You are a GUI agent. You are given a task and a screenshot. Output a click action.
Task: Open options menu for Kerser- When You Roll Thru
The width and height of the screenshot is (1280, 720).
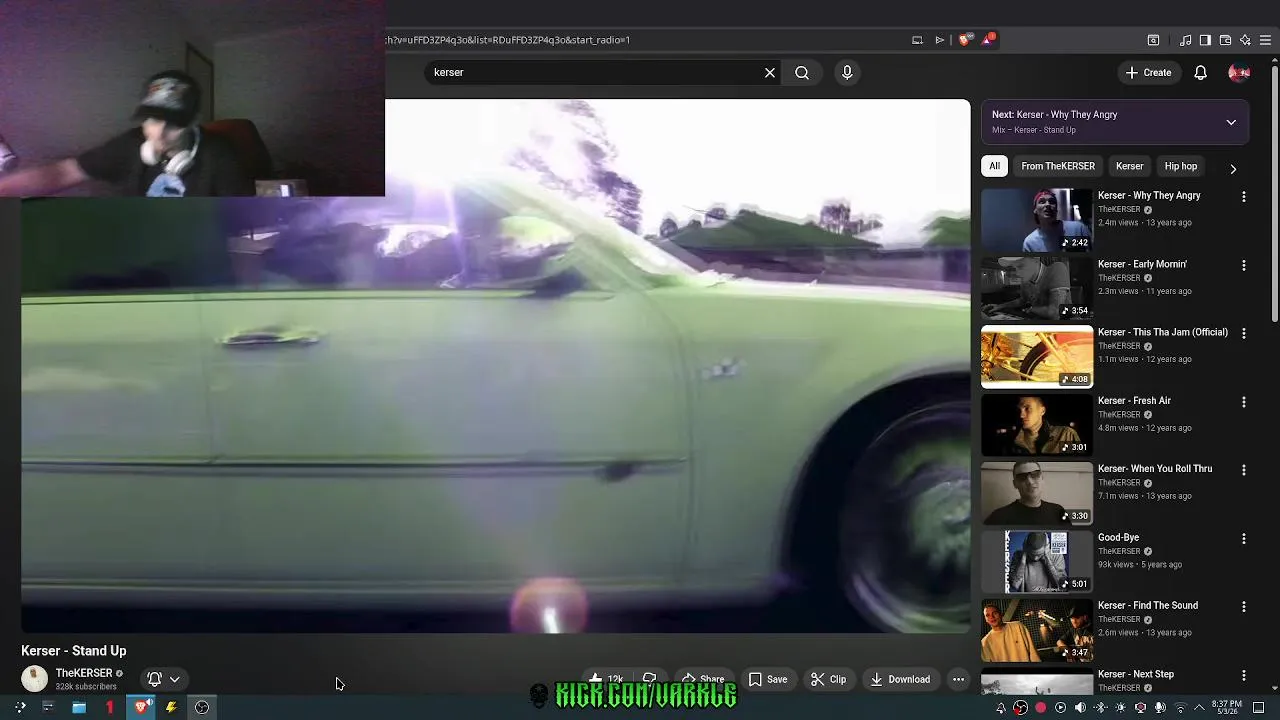point(1244,470)
